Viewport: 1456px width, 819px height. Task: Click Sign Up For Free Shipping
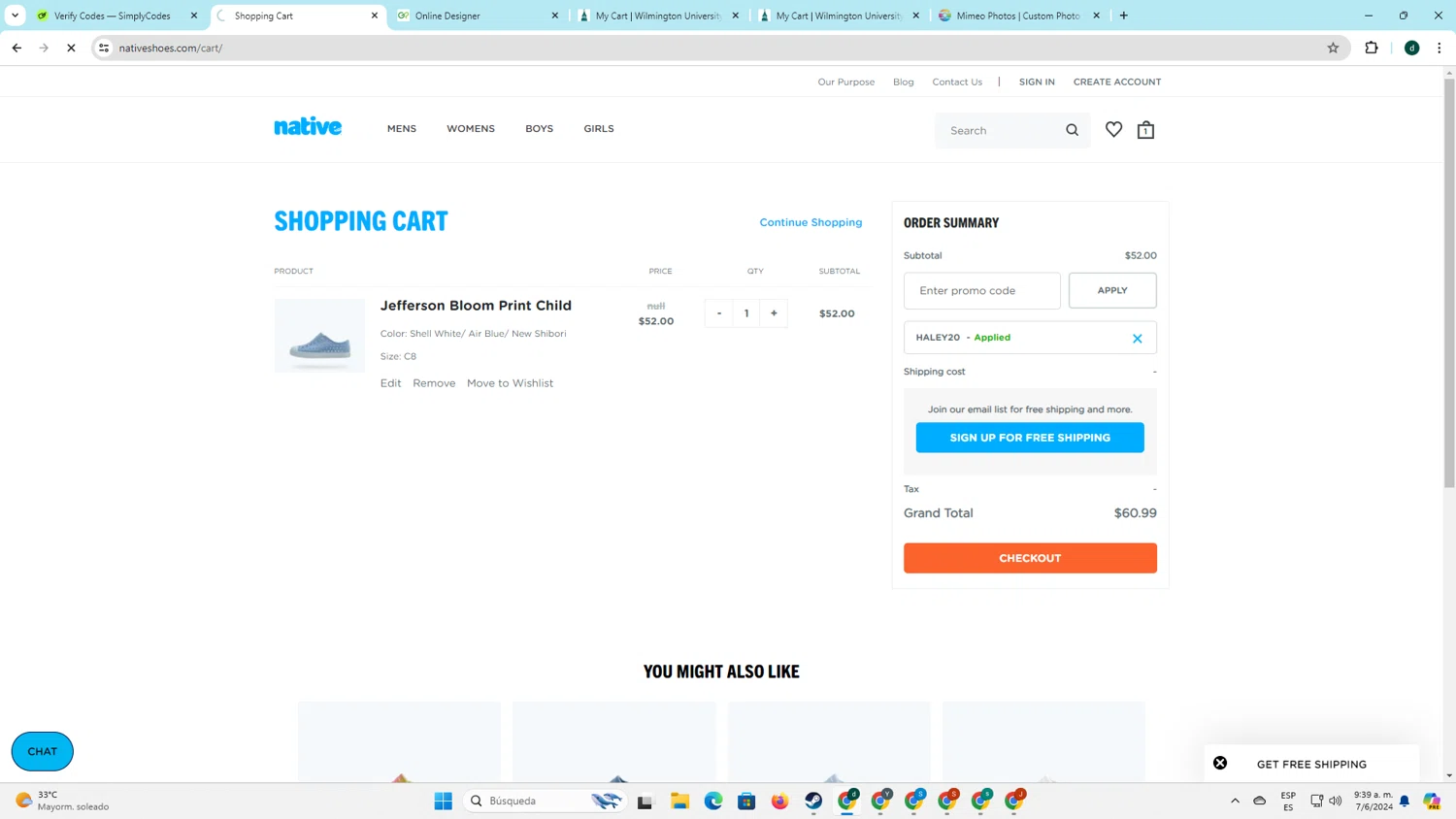(x=1030, y=438)
